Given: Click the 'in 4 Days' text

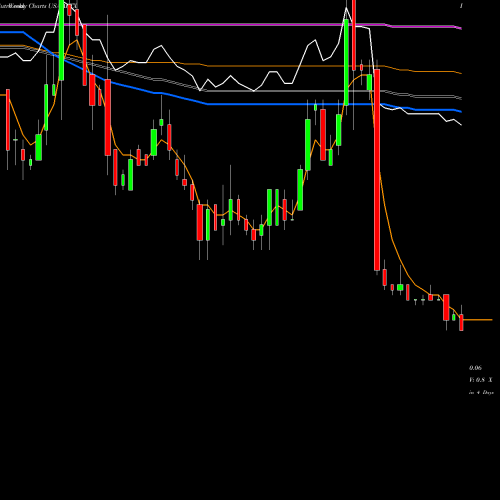Looking at the screenshot, I should tap(481, 393).
